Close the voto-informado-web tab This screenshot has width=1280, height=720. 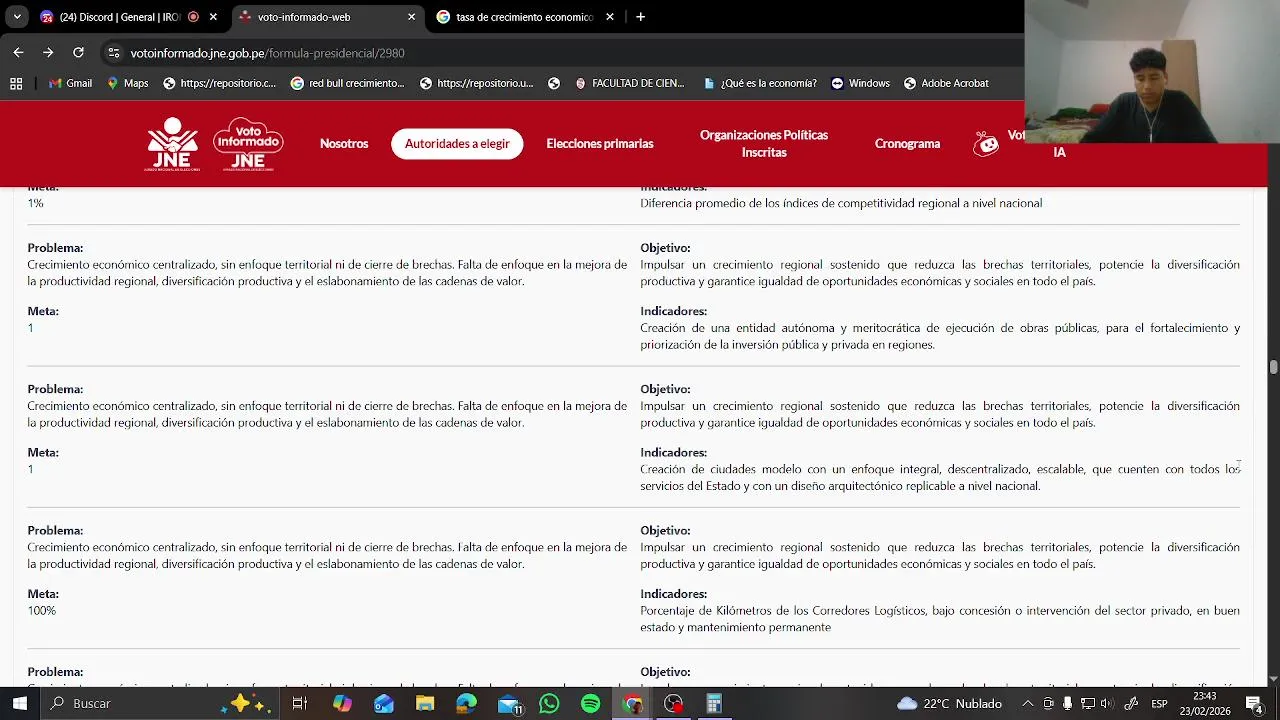click(x=411, y=17)
